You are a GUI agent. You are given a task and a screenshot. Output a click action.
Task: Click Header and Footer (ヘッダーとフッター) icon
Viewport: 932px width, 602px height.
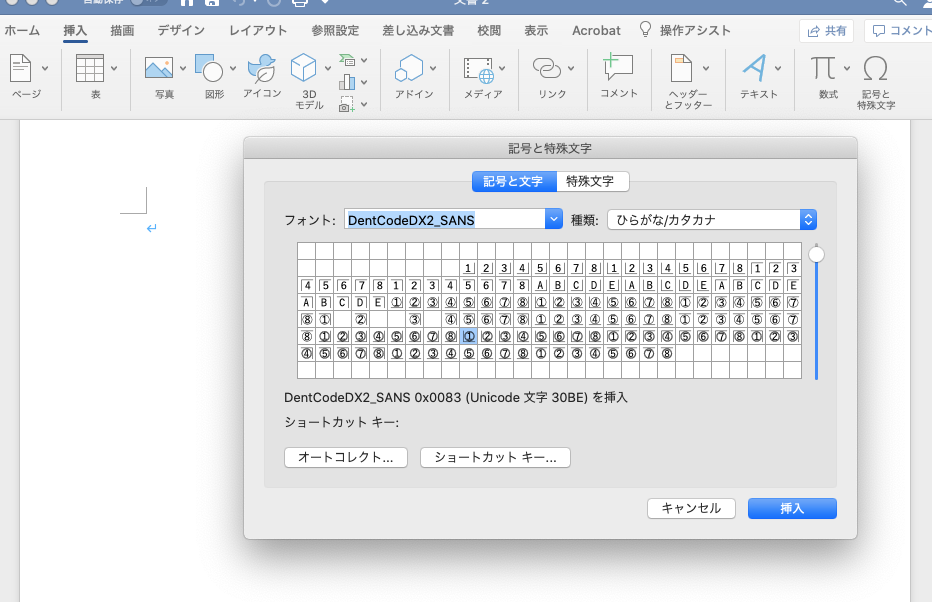[x=682, y=68]
